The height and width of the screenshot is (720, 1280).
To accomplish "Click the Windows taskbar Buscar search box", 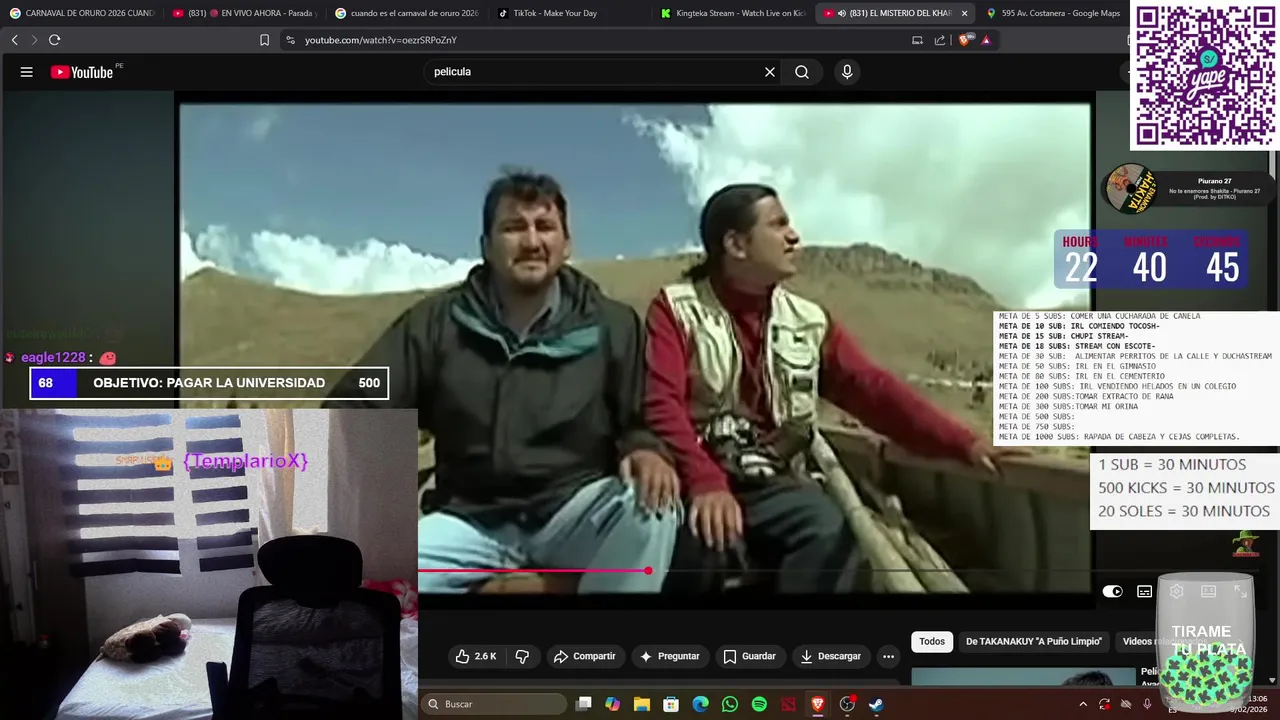I will [x=496, y=704].
